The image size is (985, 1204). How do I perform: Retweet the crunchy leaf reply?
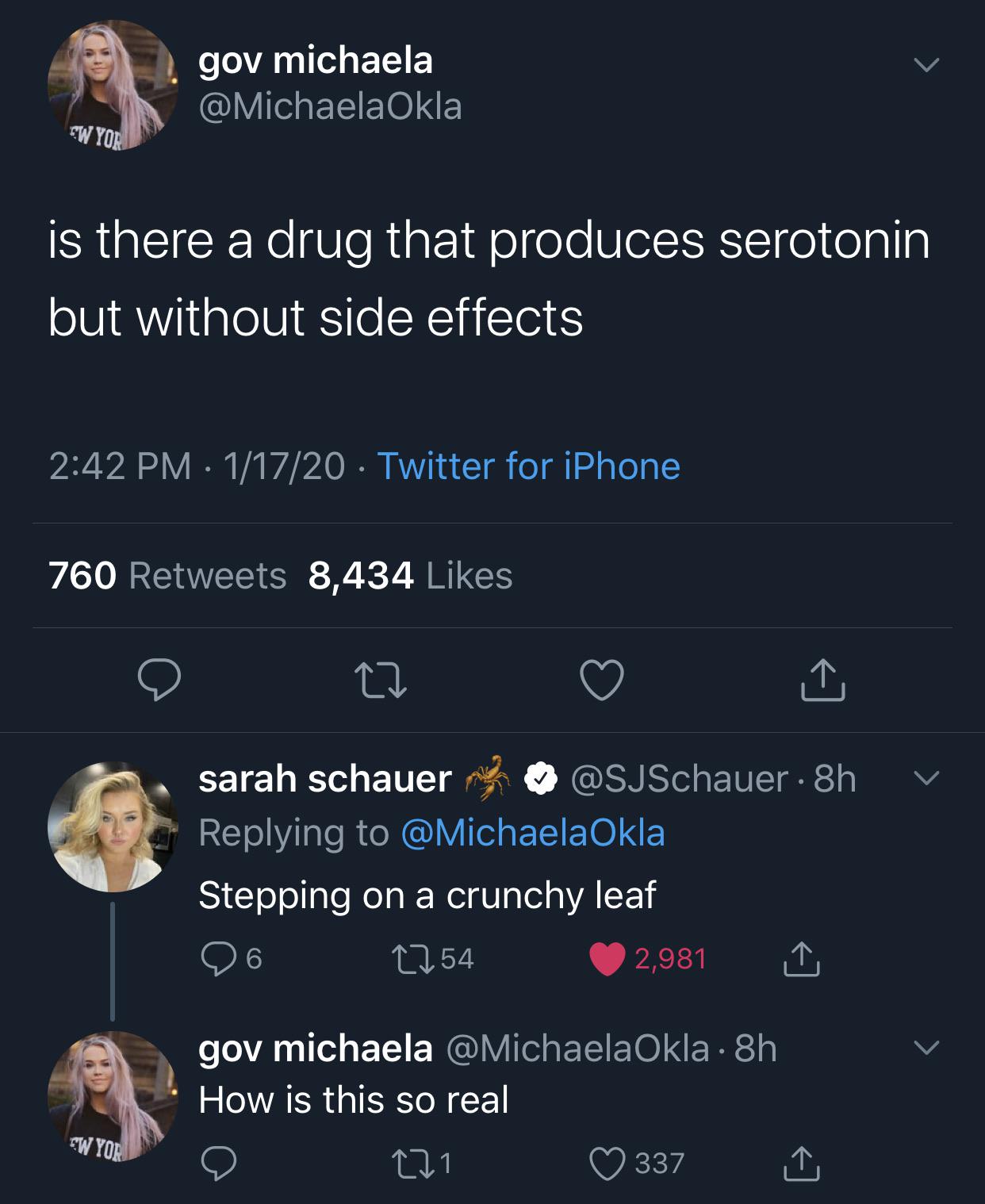[x=413, y=959]
